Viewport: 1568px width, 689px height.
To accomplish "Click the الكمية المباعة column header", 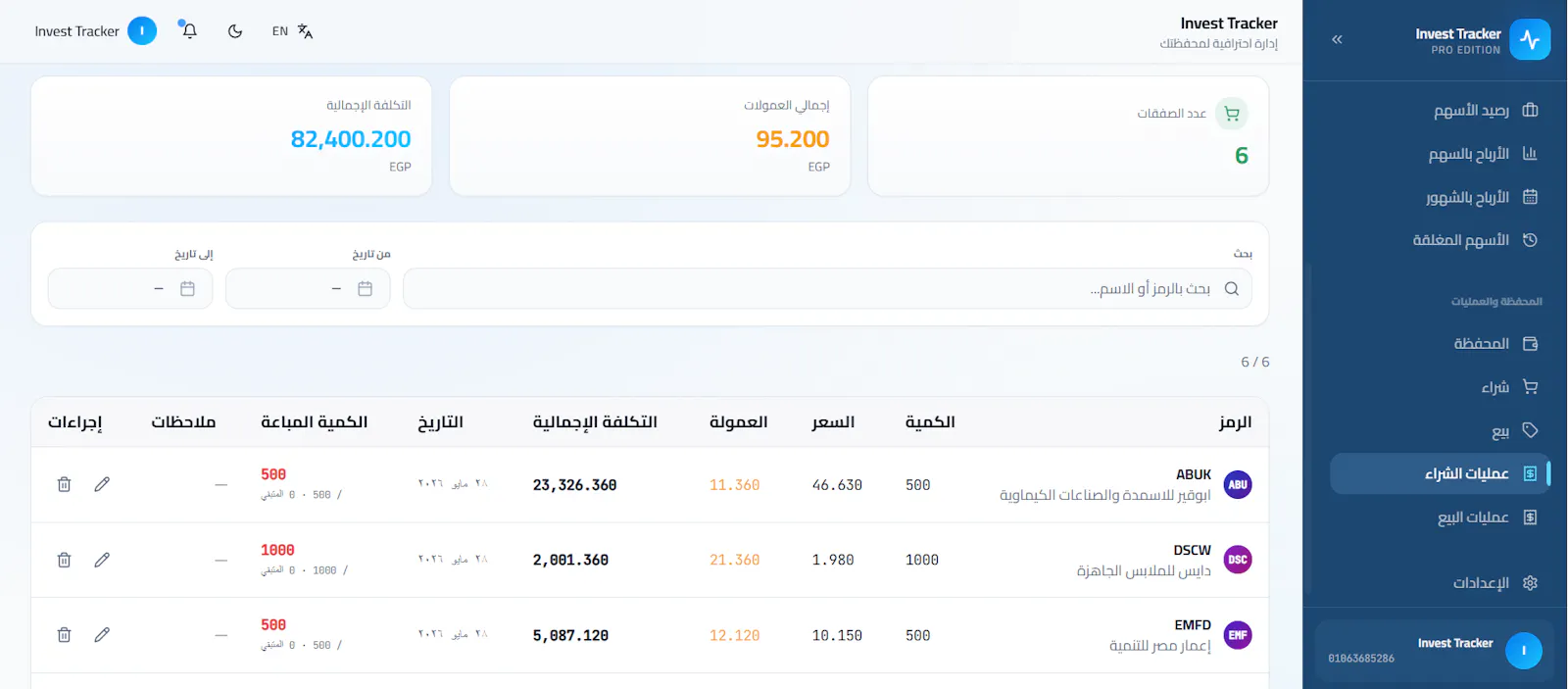I will (314, 422).
